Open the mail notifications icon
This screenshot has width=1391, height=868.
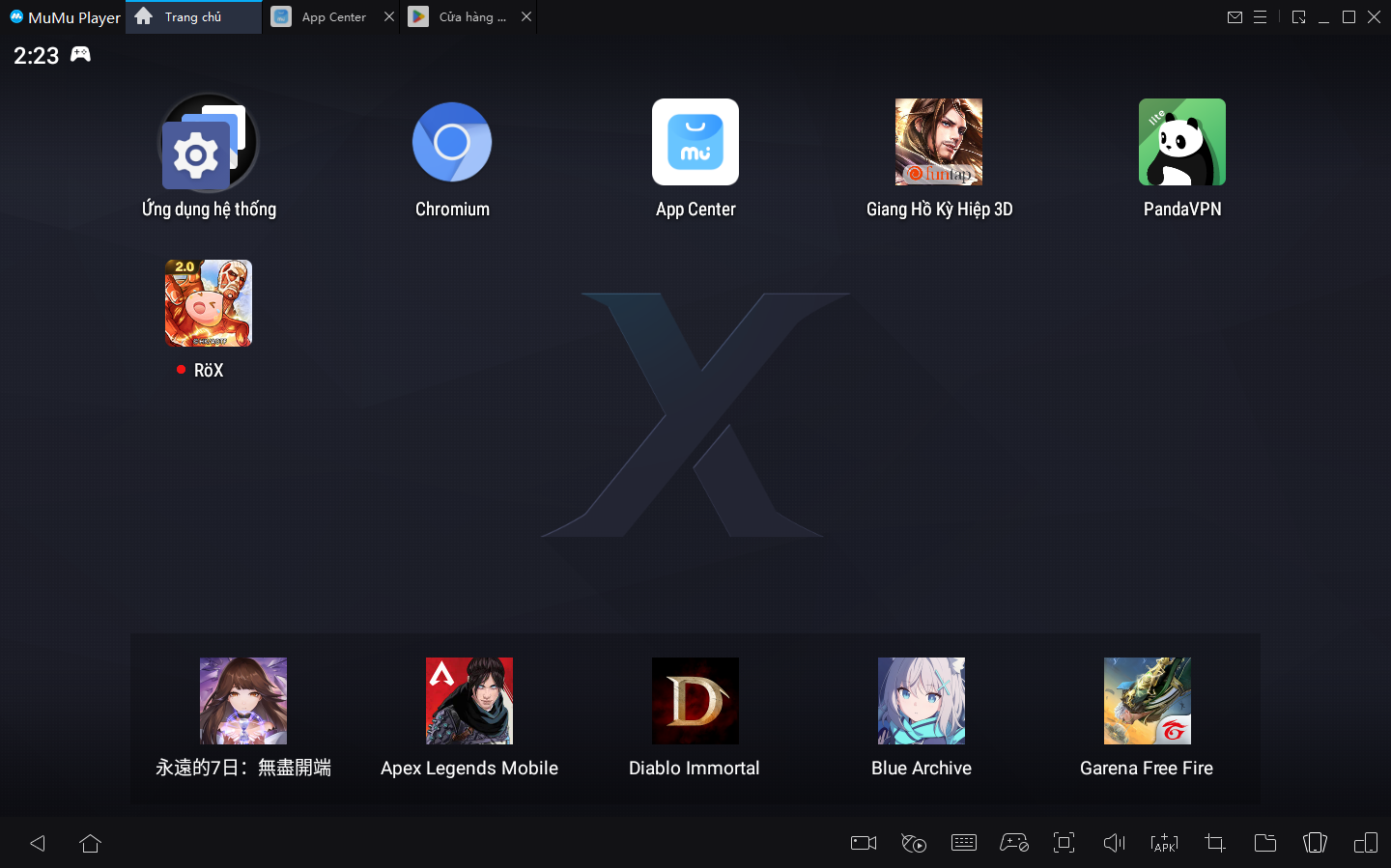pyautogui.click(x=1235, y=17)
